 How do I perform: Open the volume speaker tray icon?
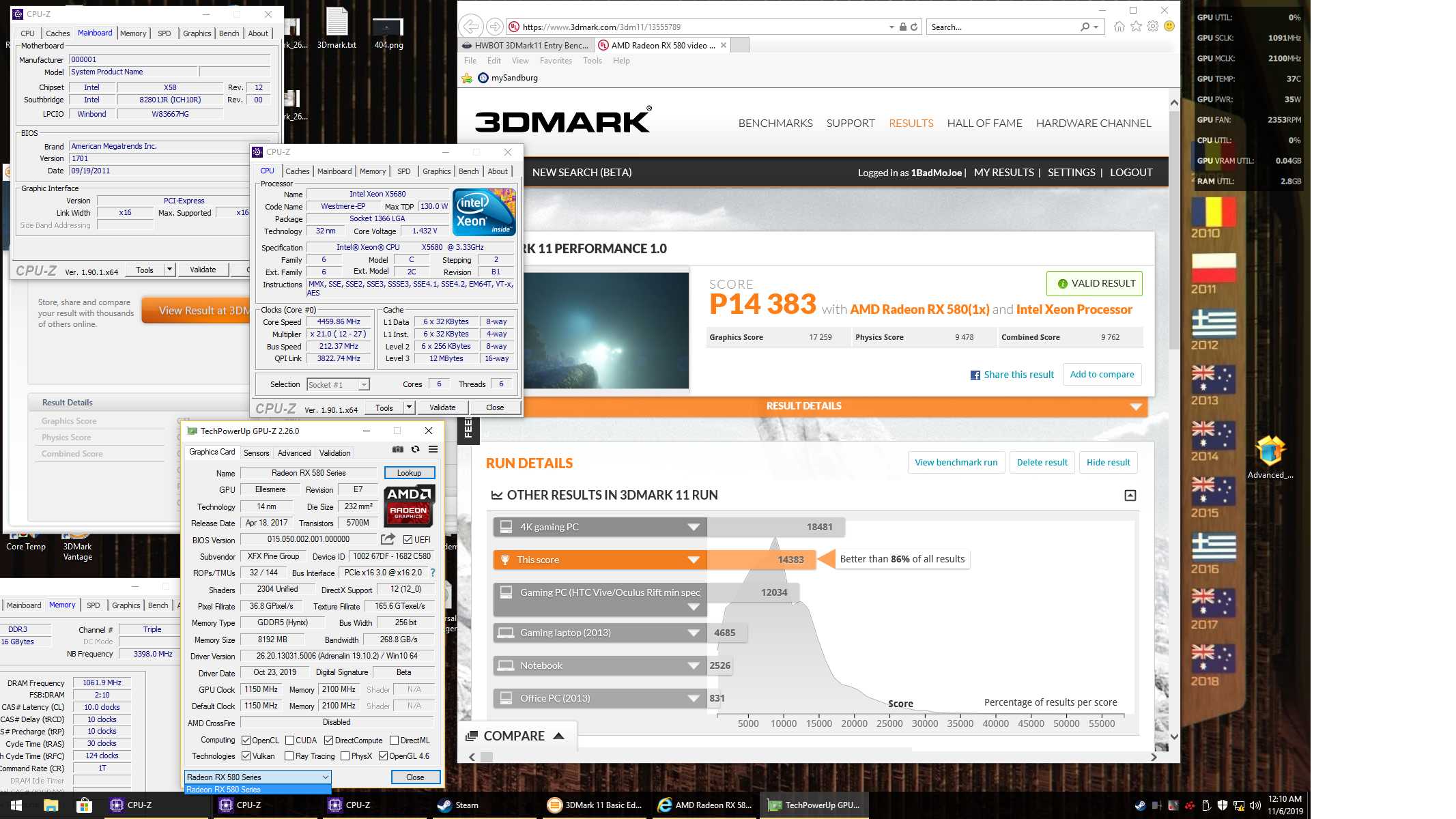(x=1255, y=805)
